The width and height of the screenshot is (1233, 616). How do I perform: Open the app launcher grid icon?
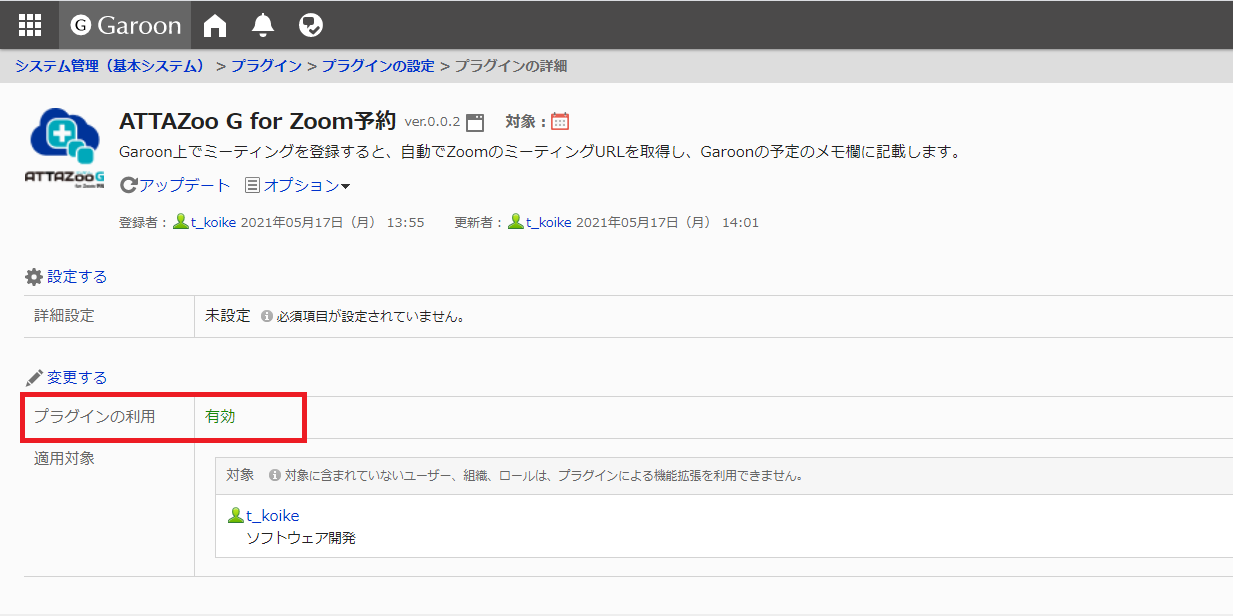[30, 25]
